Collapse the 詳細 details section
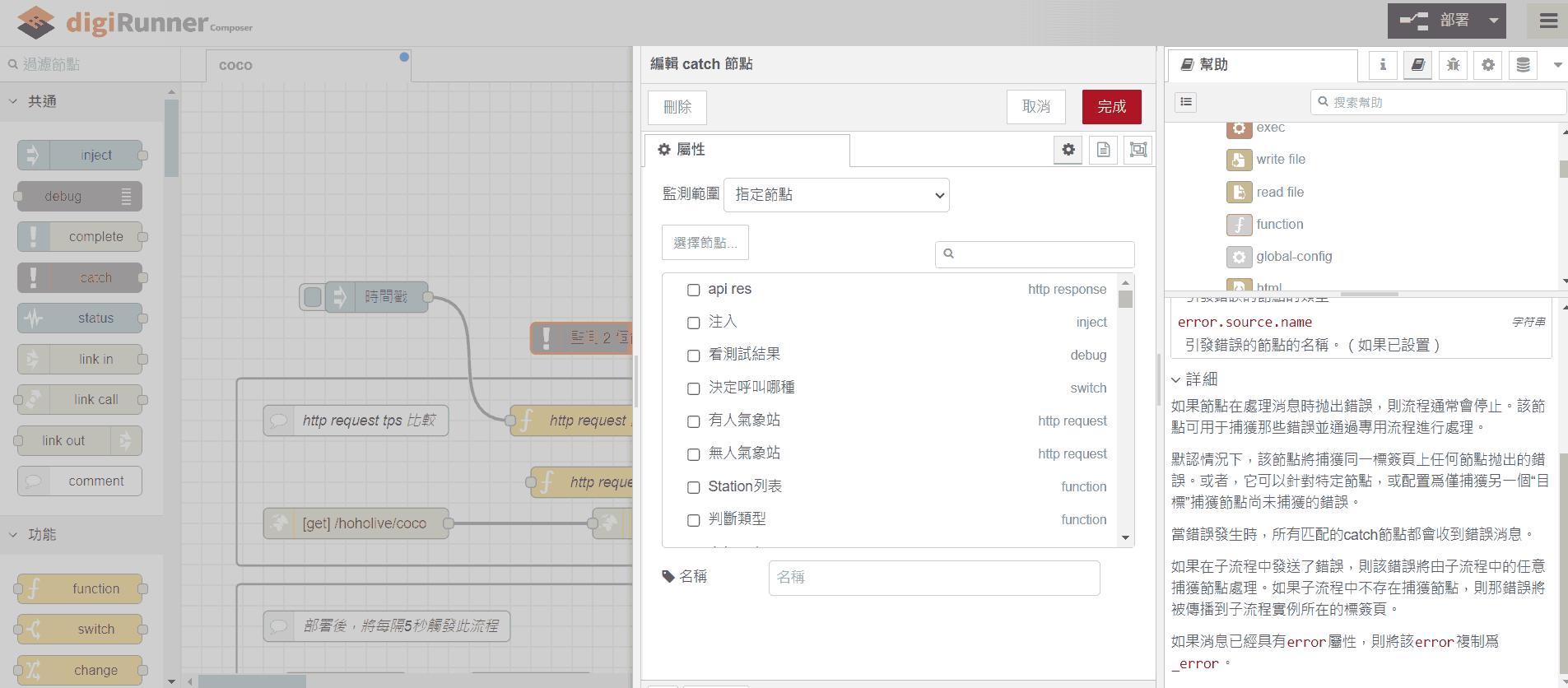1568x688 pixels. (1194, 379)
